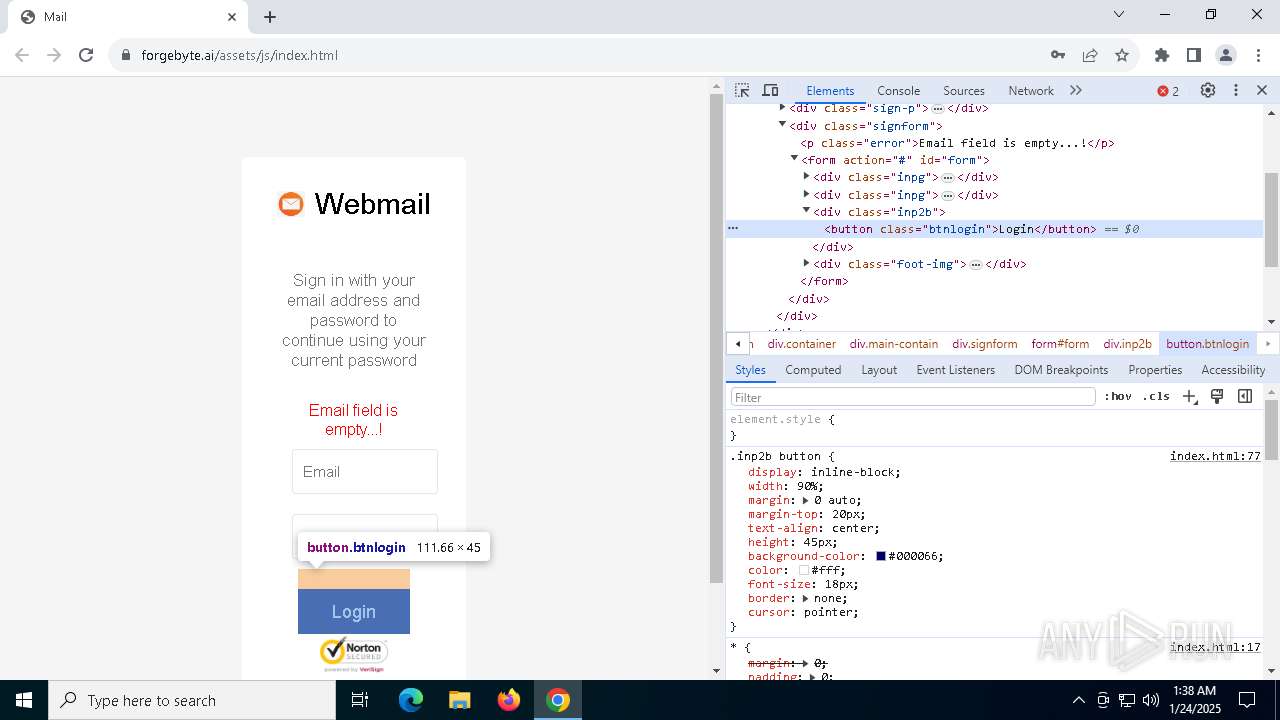Viewport: 1280px width, 720px height.
Task: Click the Norton Secured badge
Action: tap(354, 654)
